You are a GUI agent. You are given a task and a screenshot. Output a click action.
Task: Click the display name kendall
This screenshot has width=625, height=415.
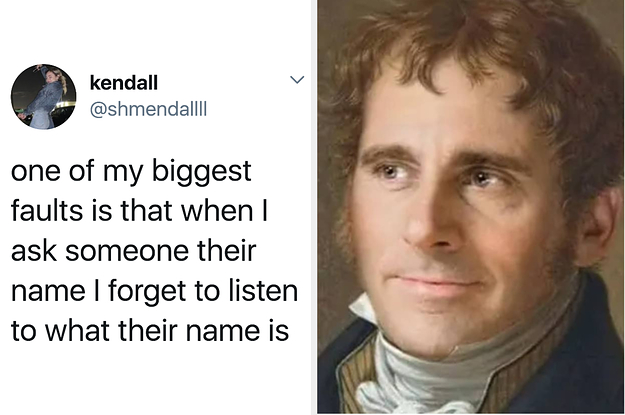pyautogui.click(x=124, y=83)
